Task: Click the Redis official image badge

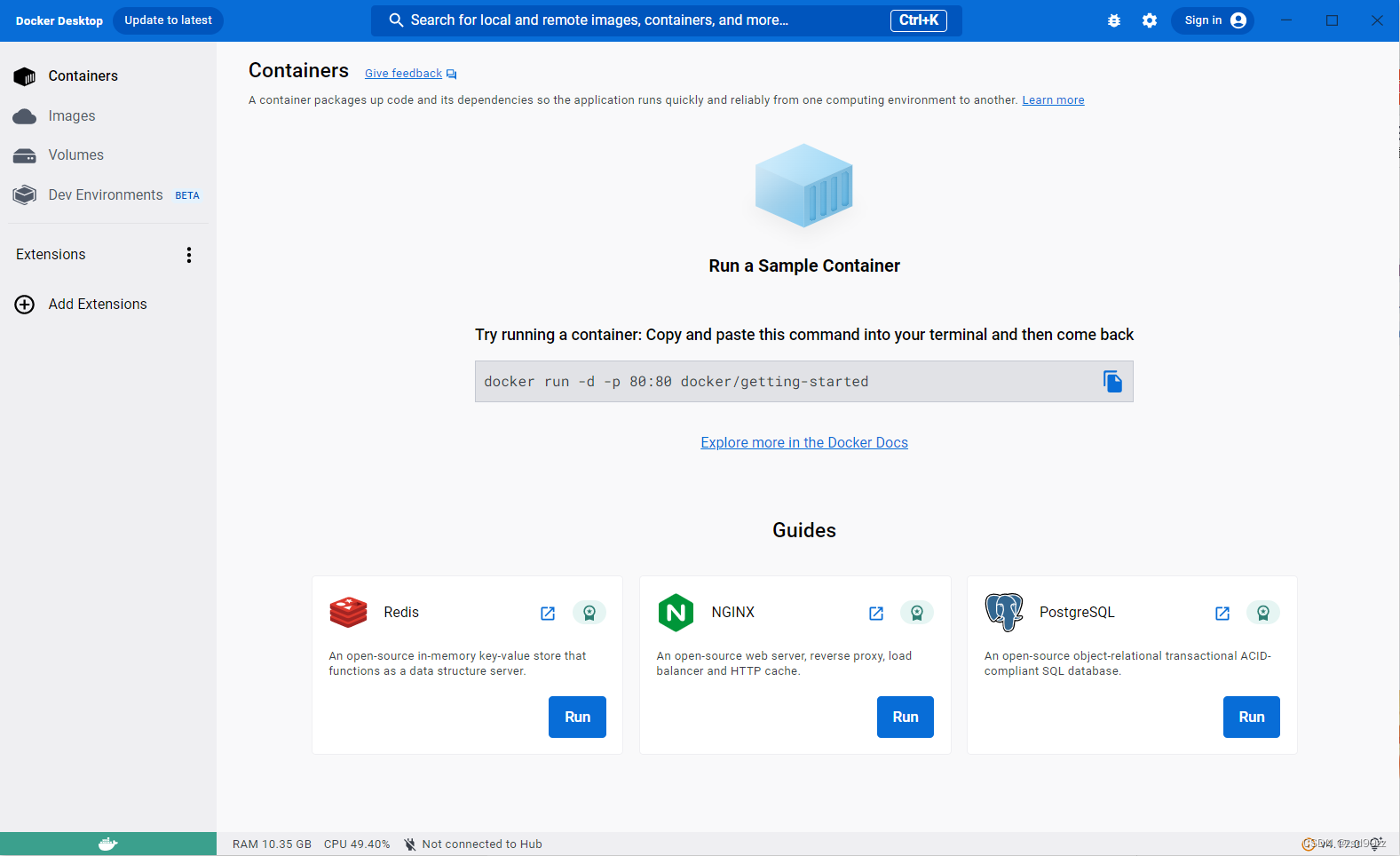Action: click(589, 613)
